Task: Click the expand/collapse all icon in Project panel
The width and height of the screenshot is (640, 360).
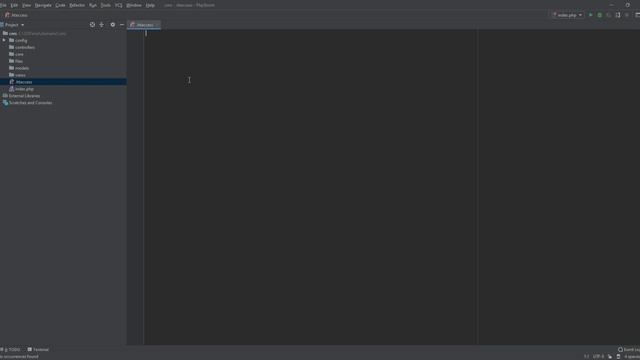Action: (x=102, y=25)
